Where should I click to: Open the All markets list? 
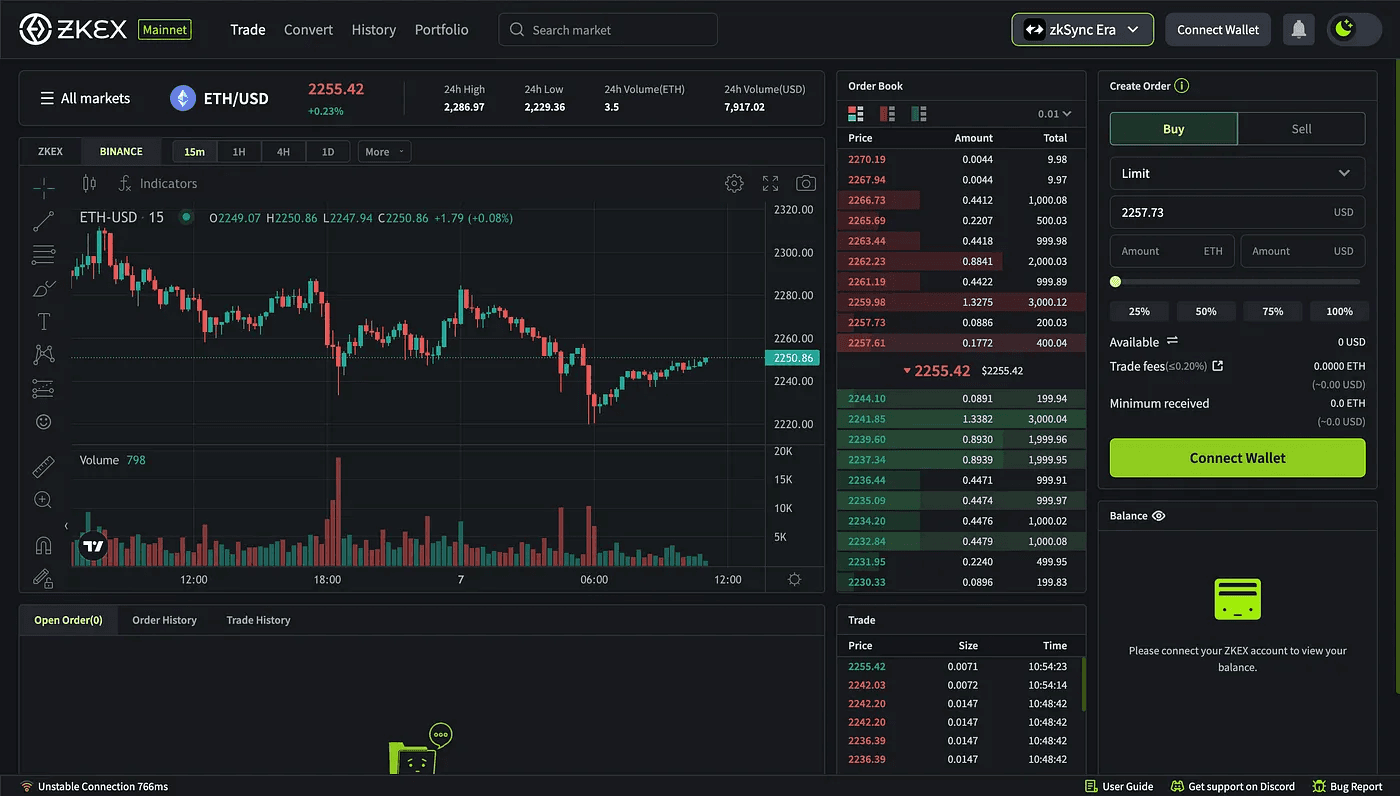pos(85,98)
